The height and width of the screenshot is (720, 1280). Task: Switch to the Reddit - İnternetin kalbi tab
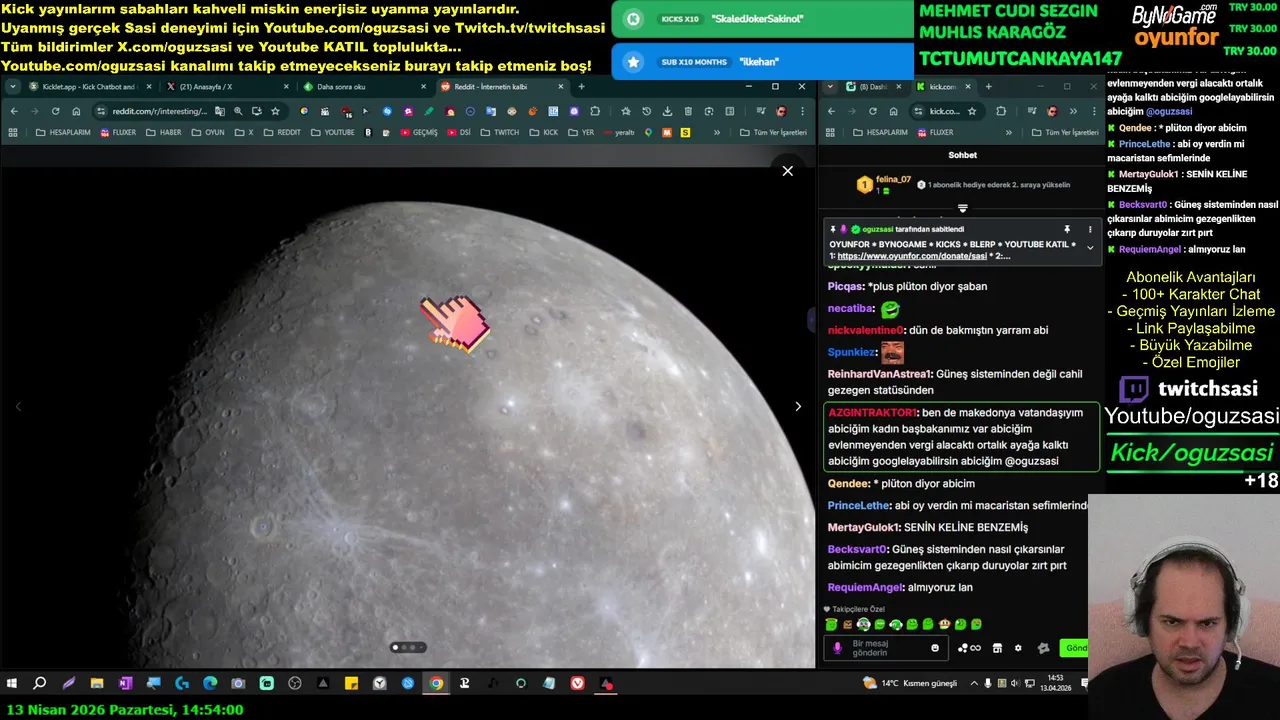pyautogui.click(x=500, y=87)
